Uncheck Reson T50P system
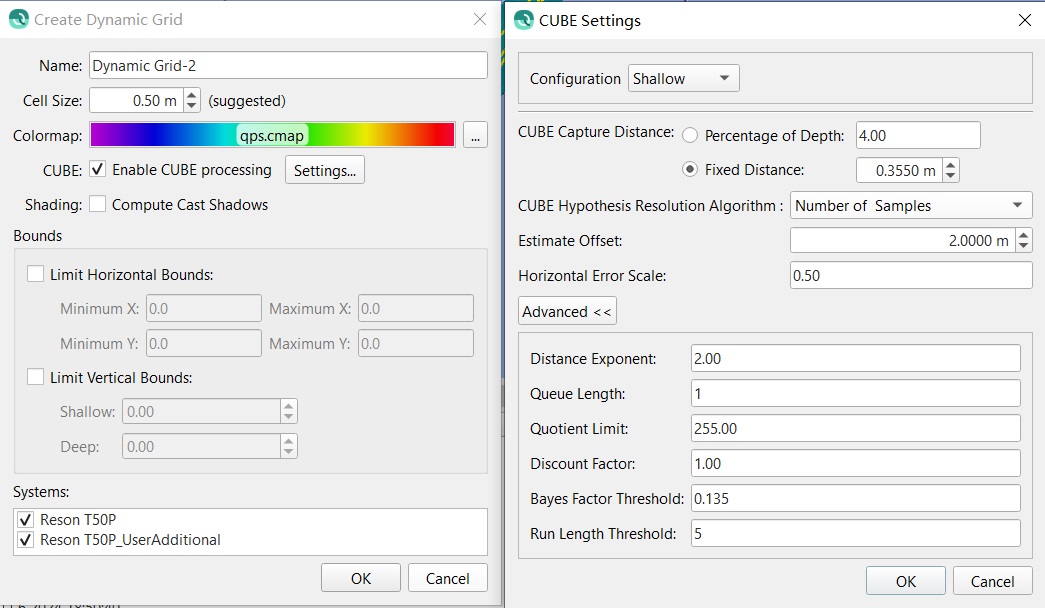 25,519
